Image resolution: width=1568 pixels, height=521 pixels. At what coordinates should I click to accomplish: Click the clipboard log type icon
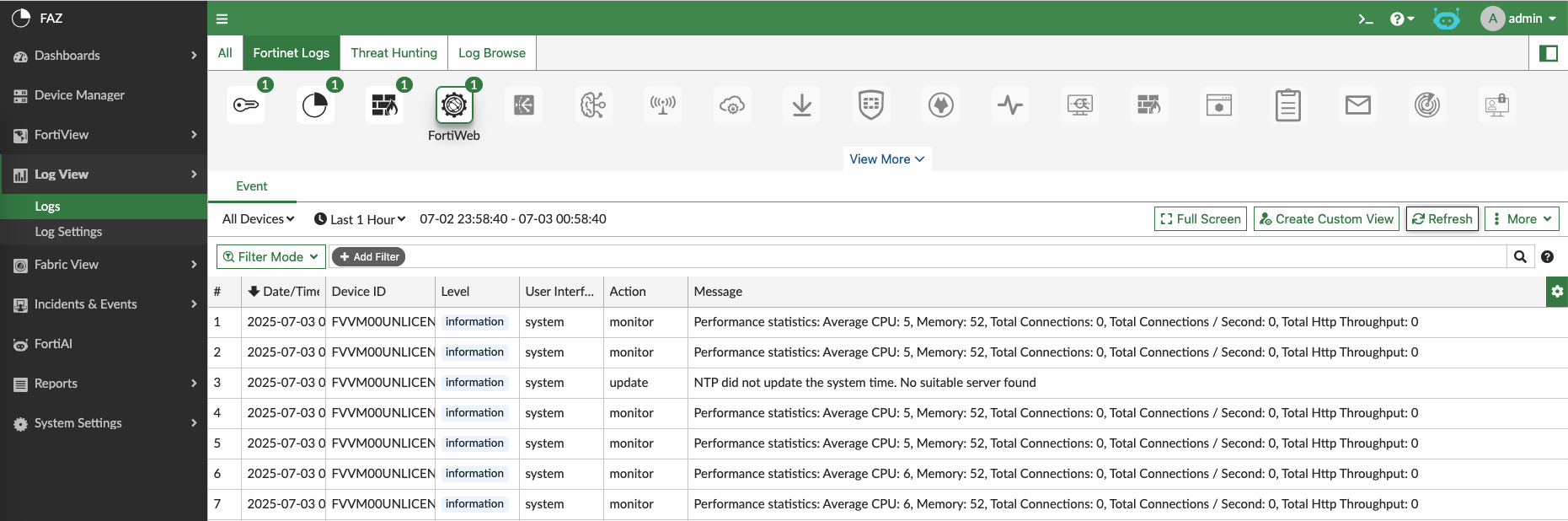pyautogui.click(x=1287, y=105)
